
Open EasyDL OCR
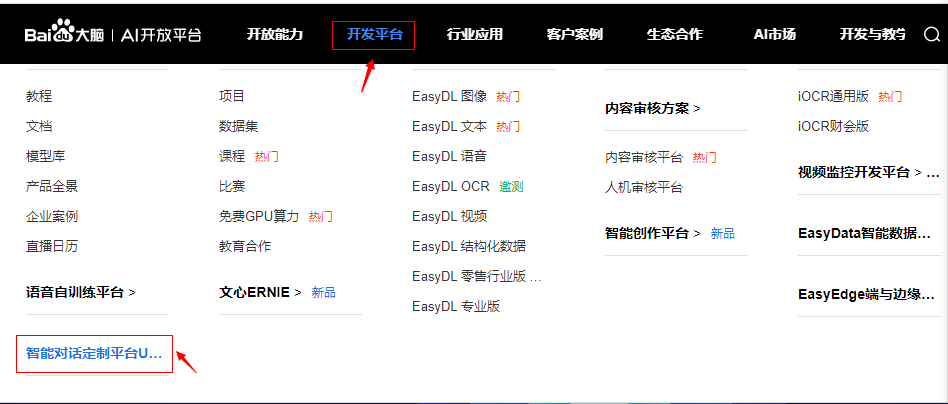451,186
